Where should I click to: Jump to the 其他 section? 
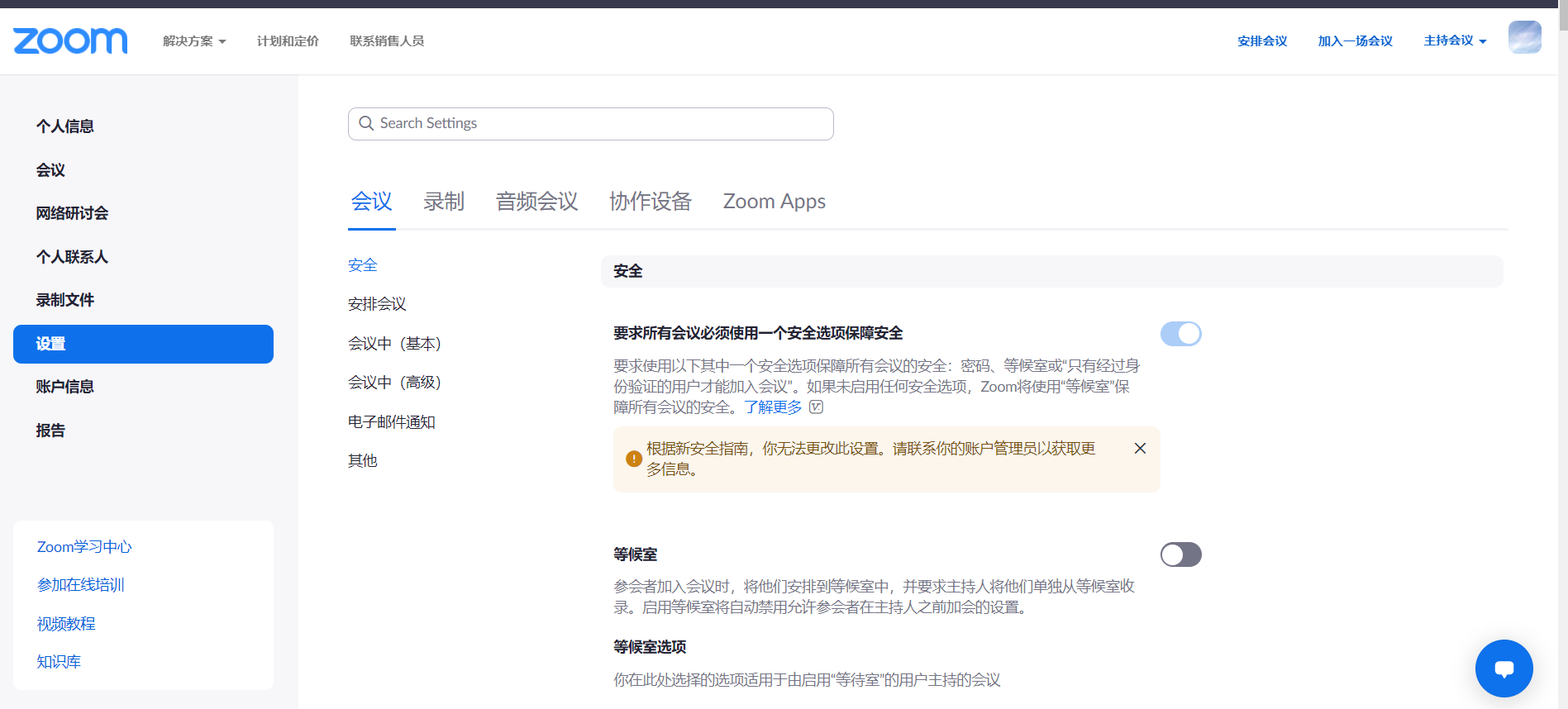(x=363, y=461)
